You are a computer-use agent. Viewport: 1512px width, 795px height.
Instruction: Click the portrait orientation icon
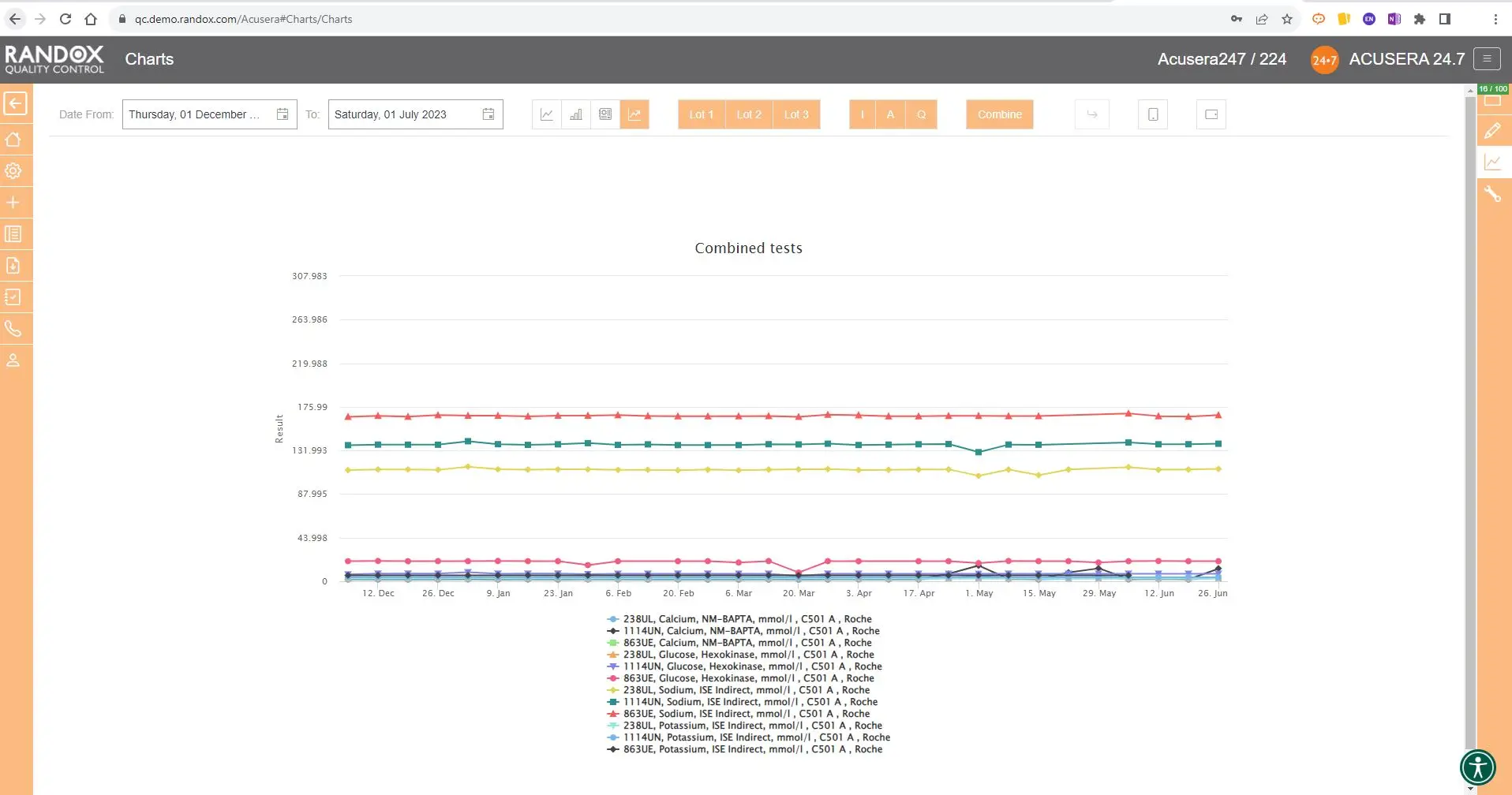pos(1153,114)
